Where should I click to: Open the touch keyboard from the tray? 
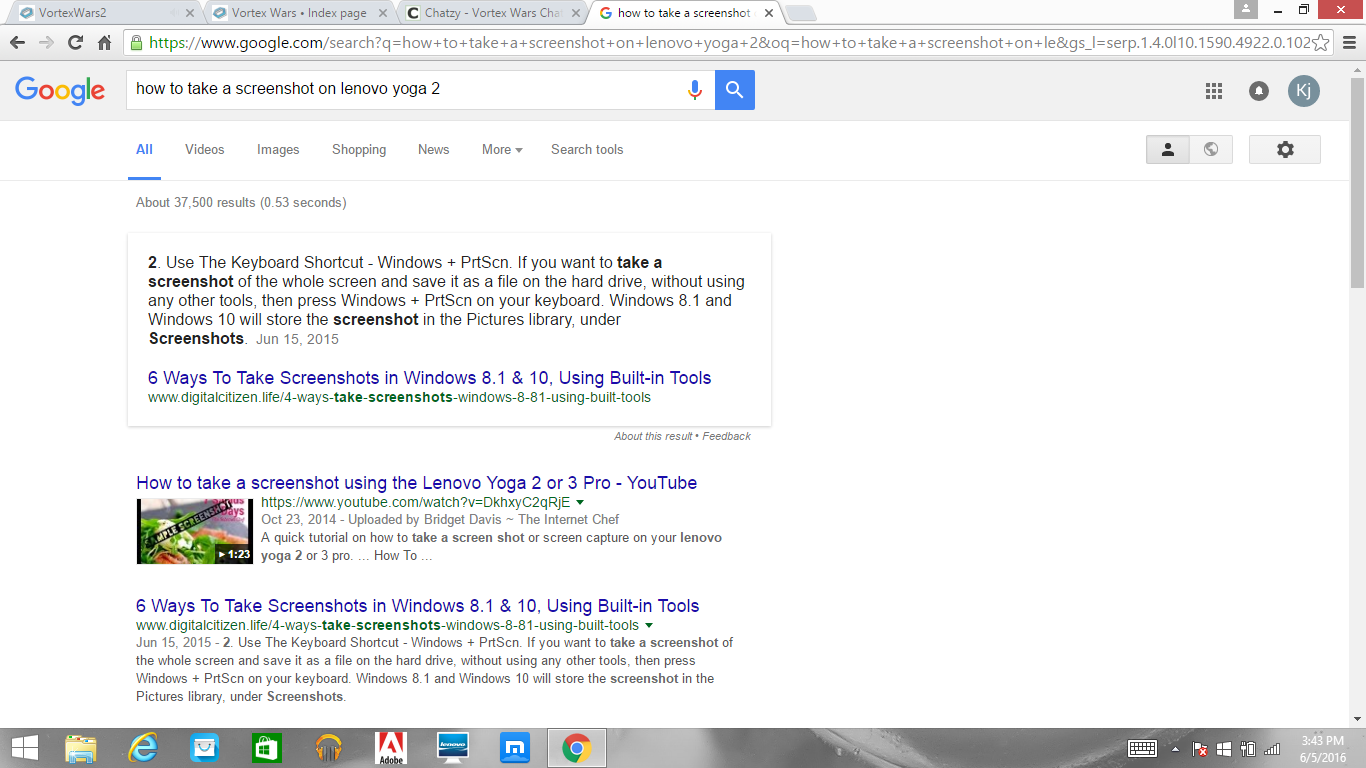coord(1142,748)
